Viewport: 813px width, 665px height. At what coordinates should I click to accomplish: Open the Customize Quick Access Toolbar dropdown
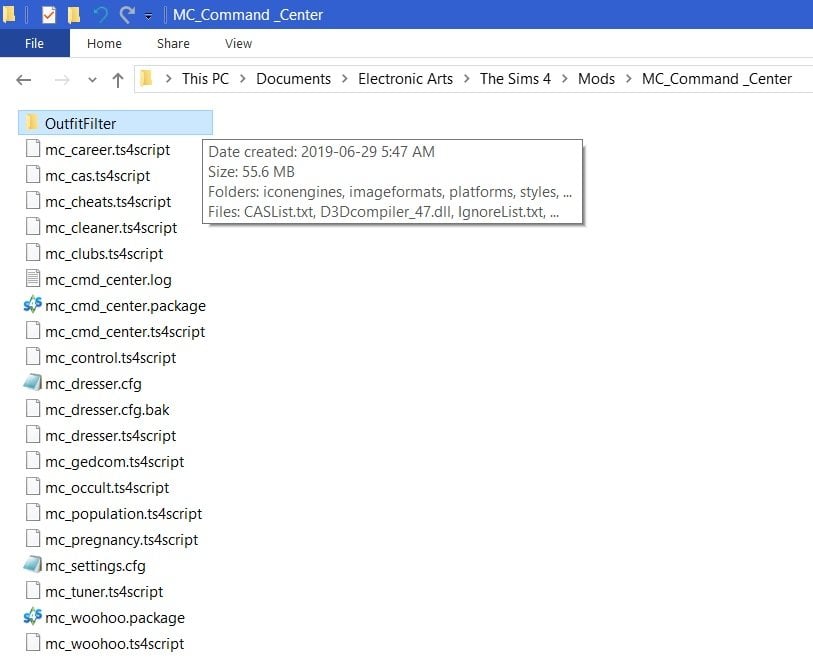(x=148, y=16)
